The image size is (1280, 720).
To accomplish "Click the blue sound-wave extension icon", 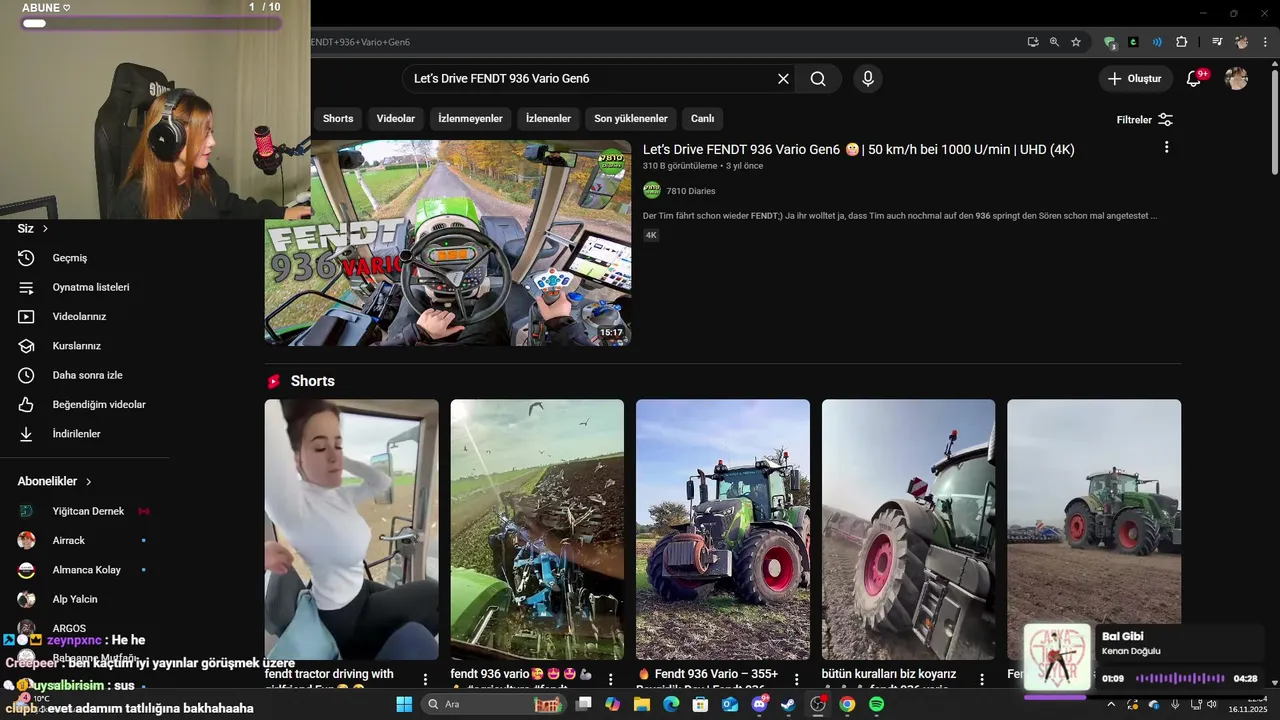I will click(x=1157, y=42).
